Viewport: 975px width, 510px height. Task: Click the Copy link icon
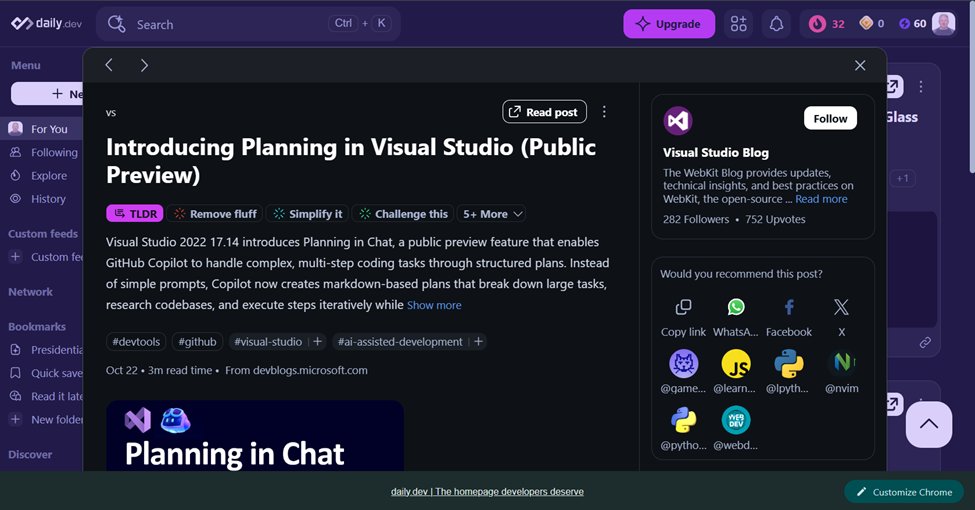coord(683,307)
